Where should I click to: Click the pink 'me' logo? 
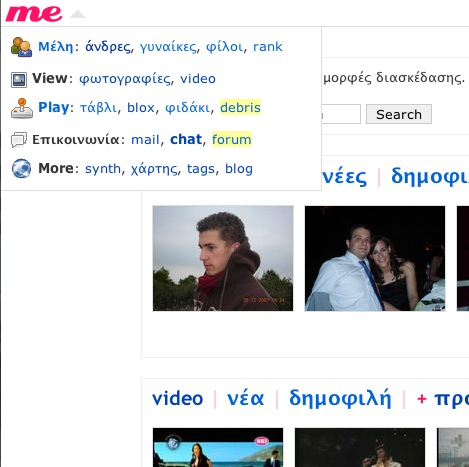point(34,14)
